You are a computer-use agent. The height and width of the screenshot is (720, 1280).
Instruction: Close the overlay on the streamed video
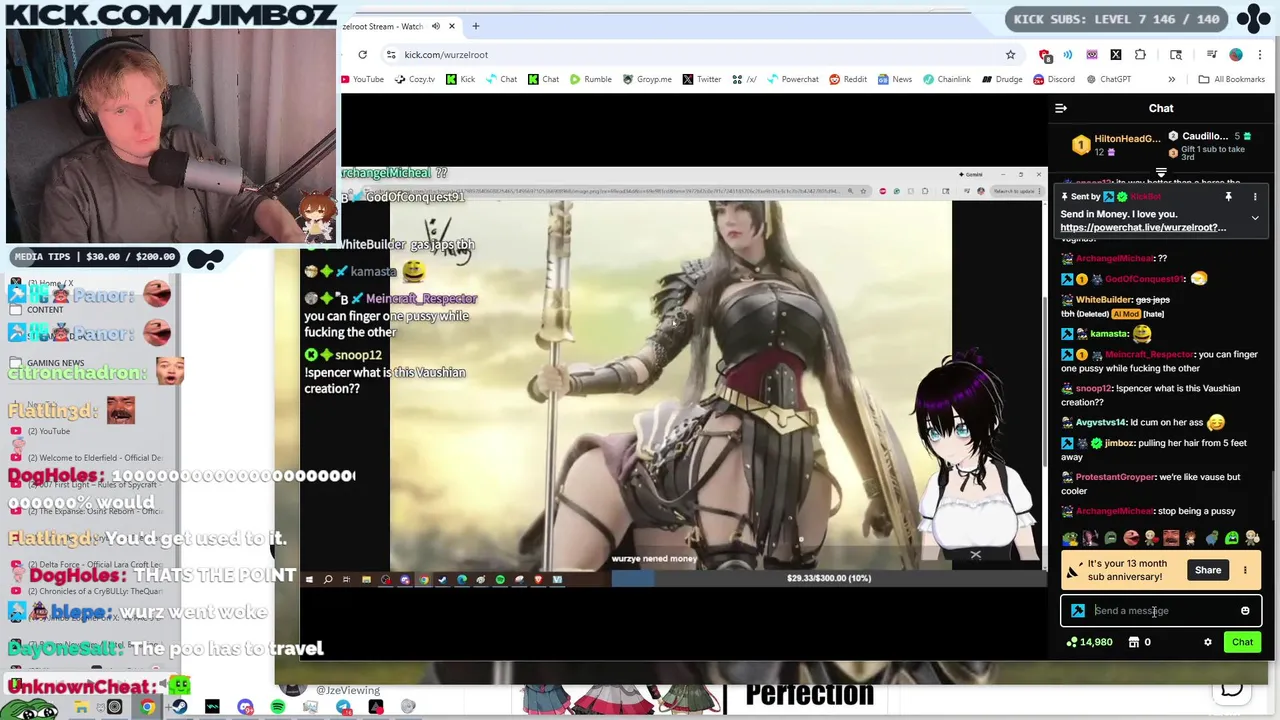[975, 554]
